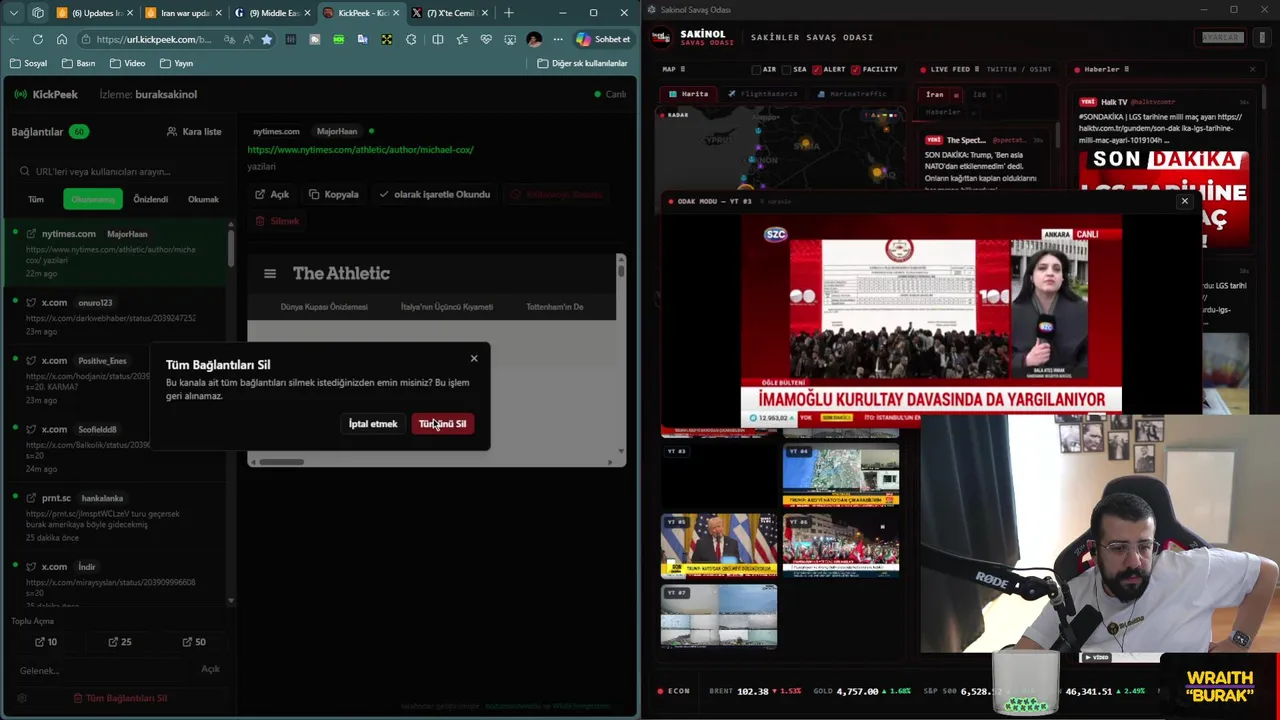This screenshot has height=720, width=1280.
Task: Click the Açık open-link button
Action: [x=272, y=194]
